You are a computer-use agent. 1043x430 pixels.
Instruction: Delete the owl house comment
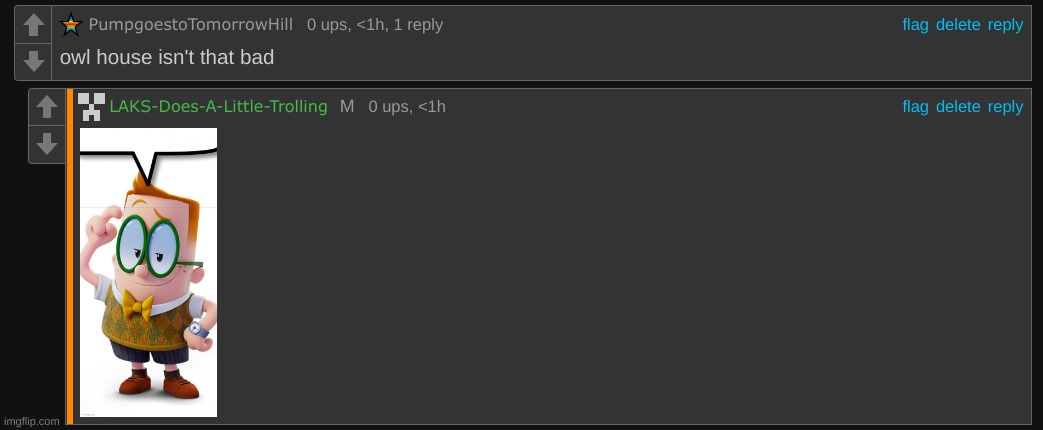(958, 25)
